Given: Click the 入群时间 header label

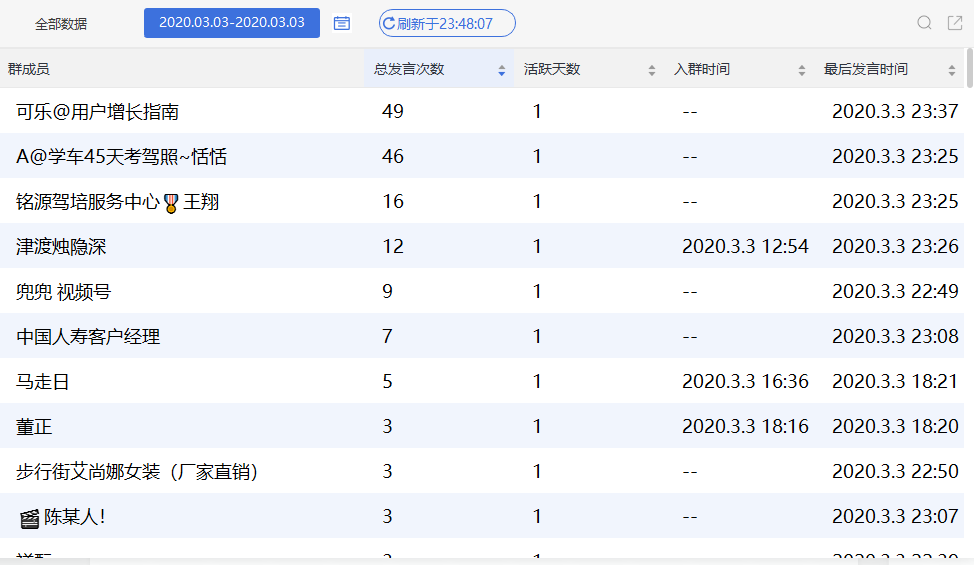Looking at the screenshot, I should click(702, 69).
